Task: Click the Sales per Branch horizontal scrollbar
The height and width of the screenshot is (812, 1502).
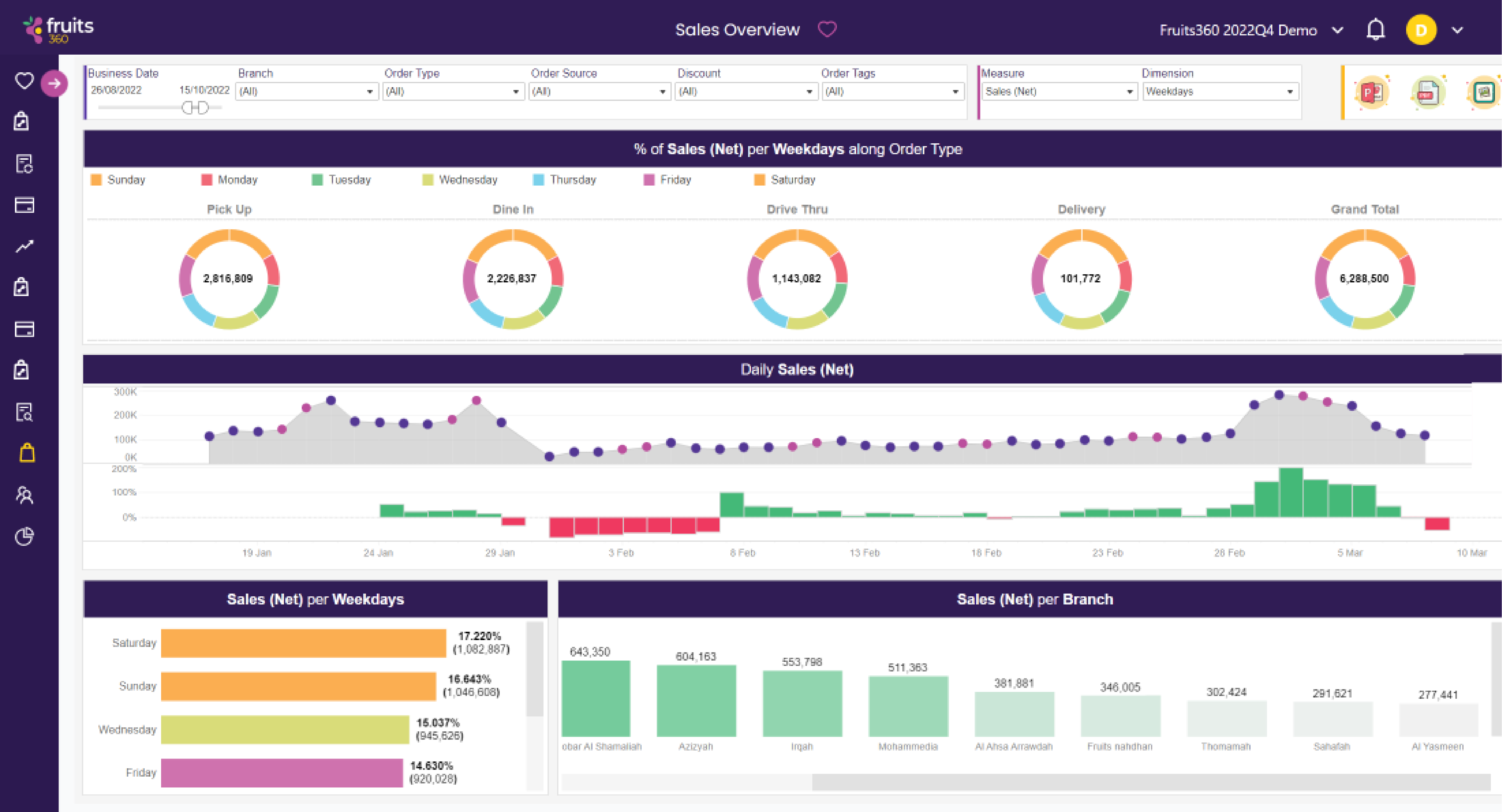Action: coord(1151,782)
